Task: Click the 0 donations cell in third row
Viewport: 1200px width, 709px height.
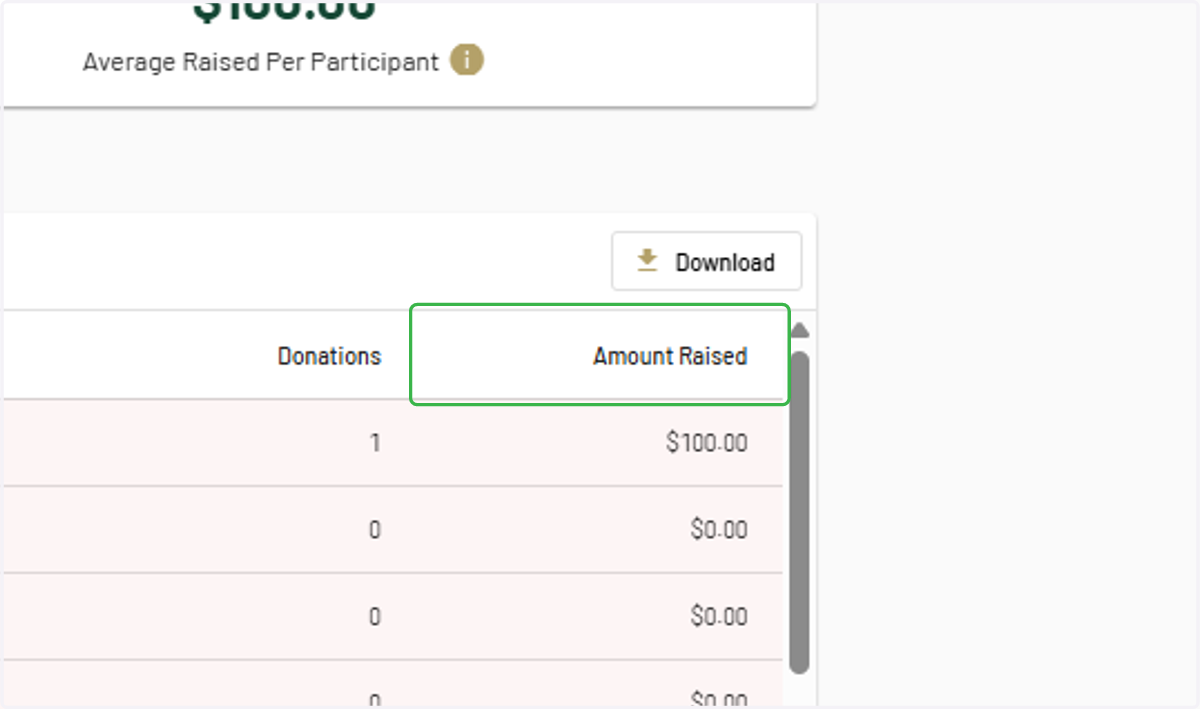Action: (375, 616)
